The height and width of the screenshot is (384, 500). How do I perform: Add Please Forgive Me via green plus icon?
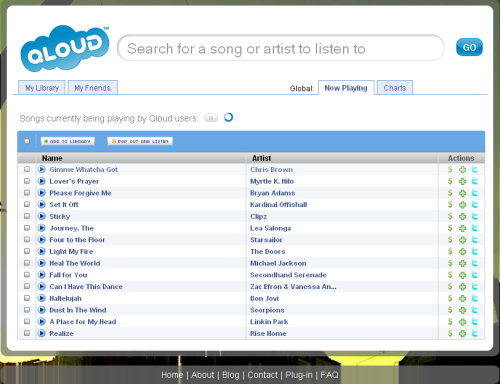462,193
